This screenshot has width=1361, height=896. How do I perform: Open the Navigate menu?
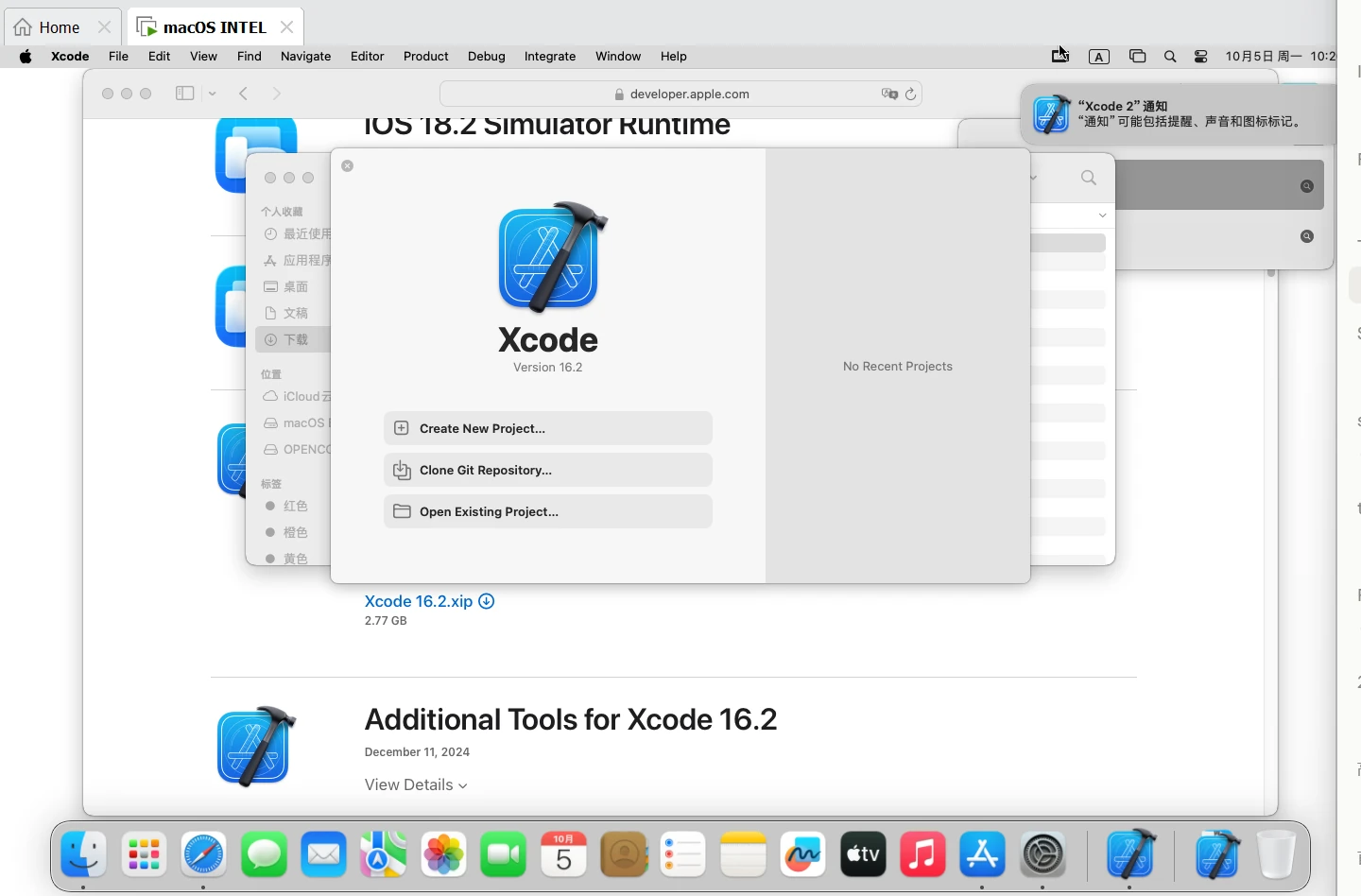tap(305, 57)
